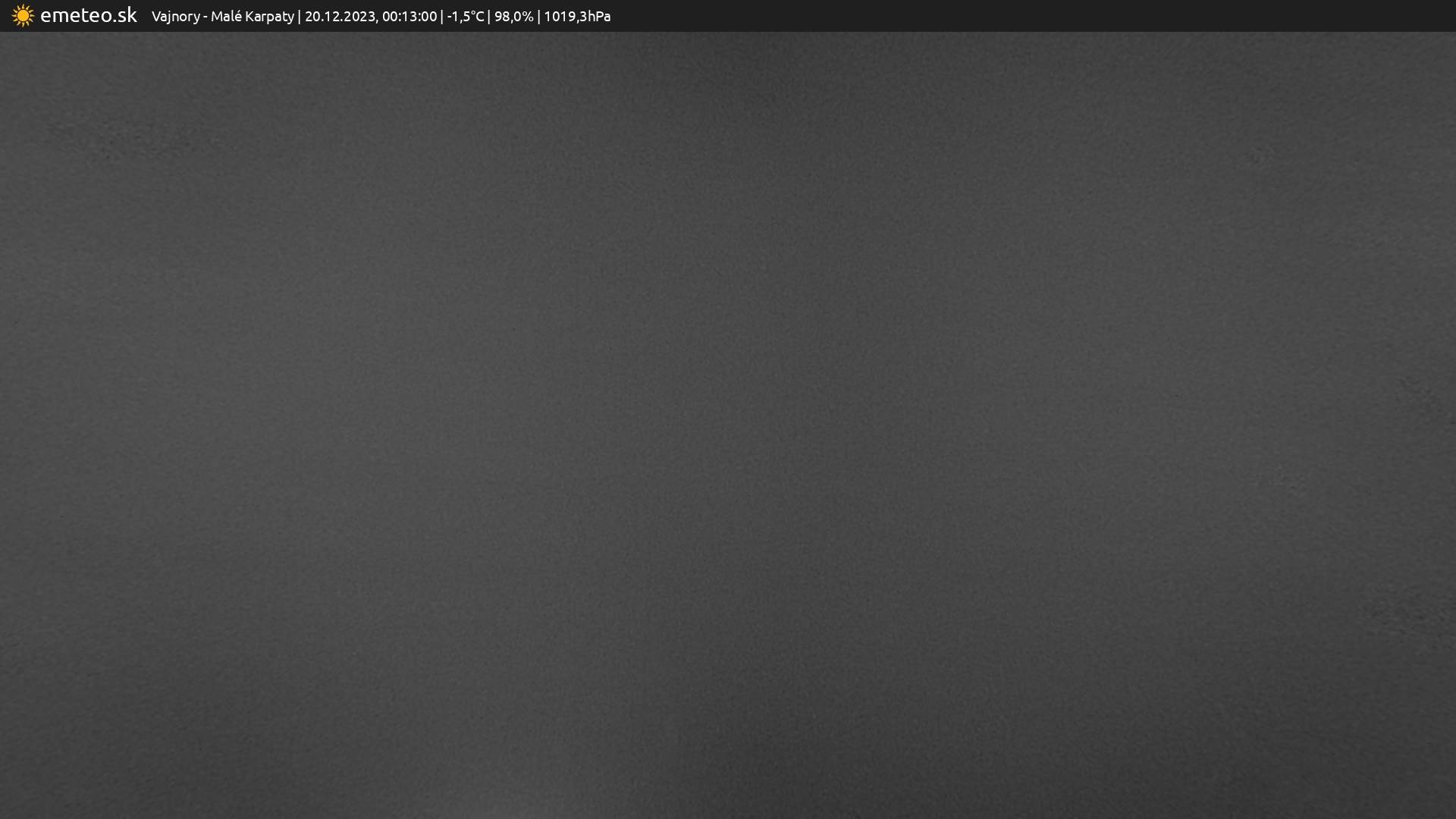Click the separator between humidity and pressure
Screen dimensions: 1456x819
point(538,17)
